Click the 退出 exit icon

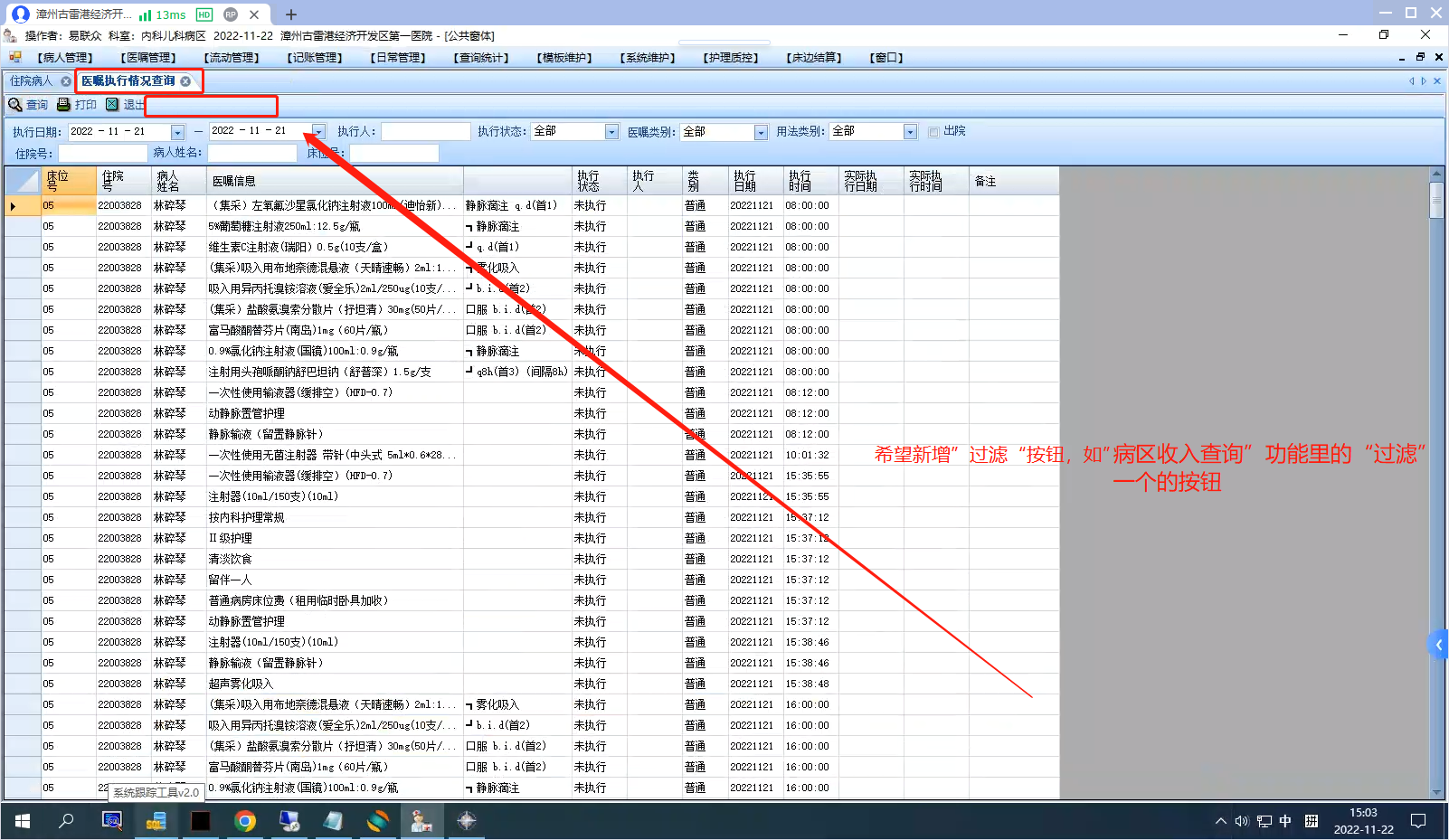pyautogui.click(x=112, y=105)
